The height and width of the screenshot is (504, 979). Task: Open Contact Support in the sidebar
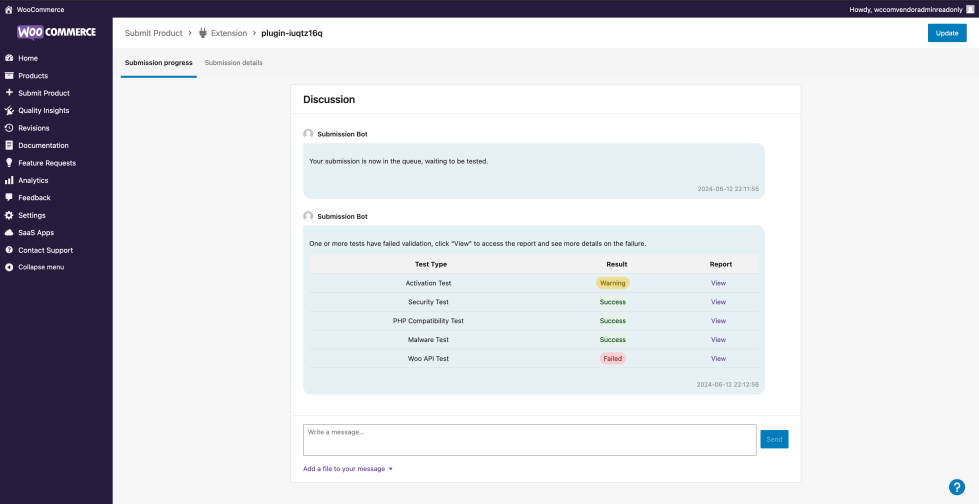click(x=46, y=250)
